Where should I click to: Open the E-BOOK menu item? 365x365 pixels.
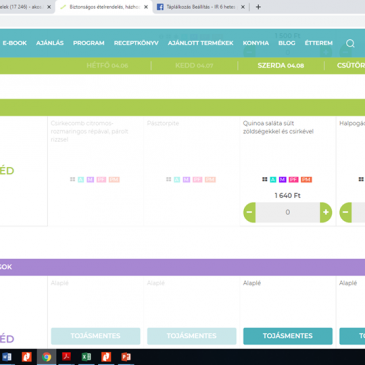pos(15,43)
